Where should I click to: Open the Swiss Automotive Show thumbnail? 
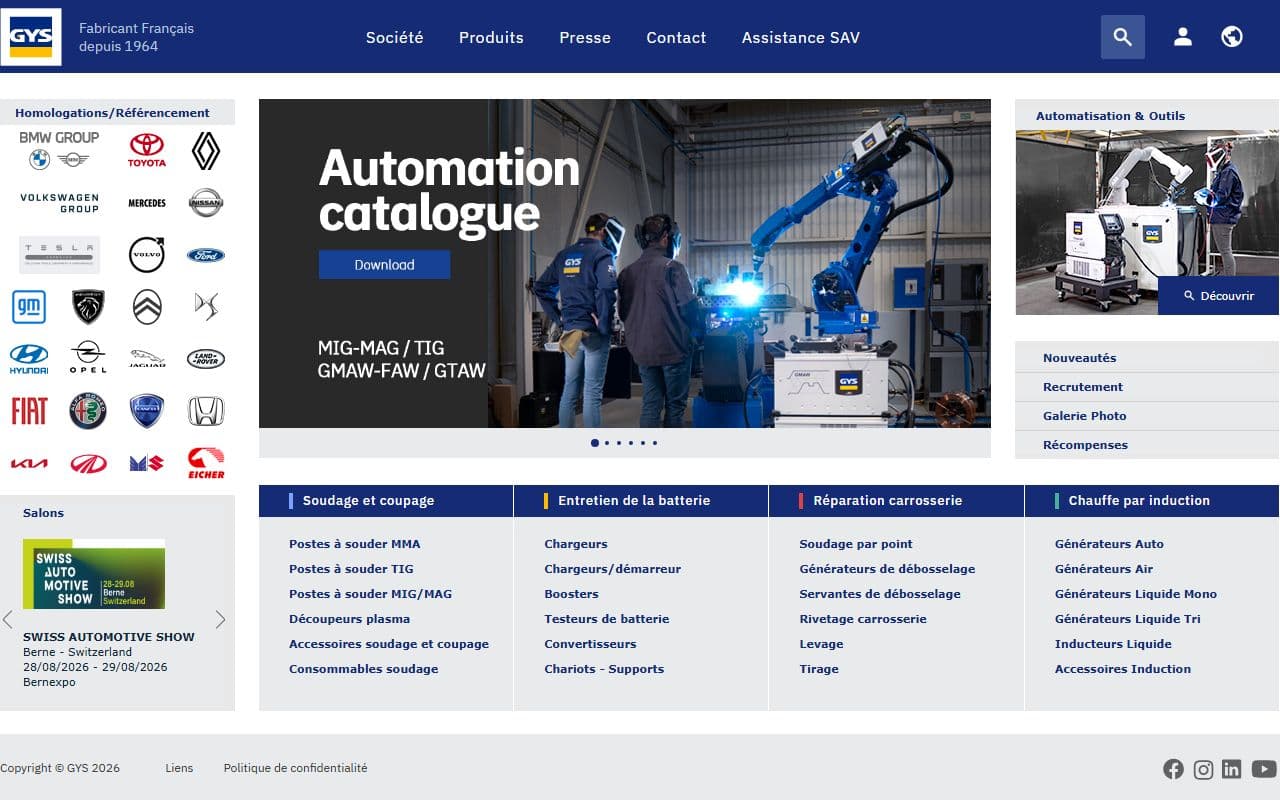click(94, 574)
